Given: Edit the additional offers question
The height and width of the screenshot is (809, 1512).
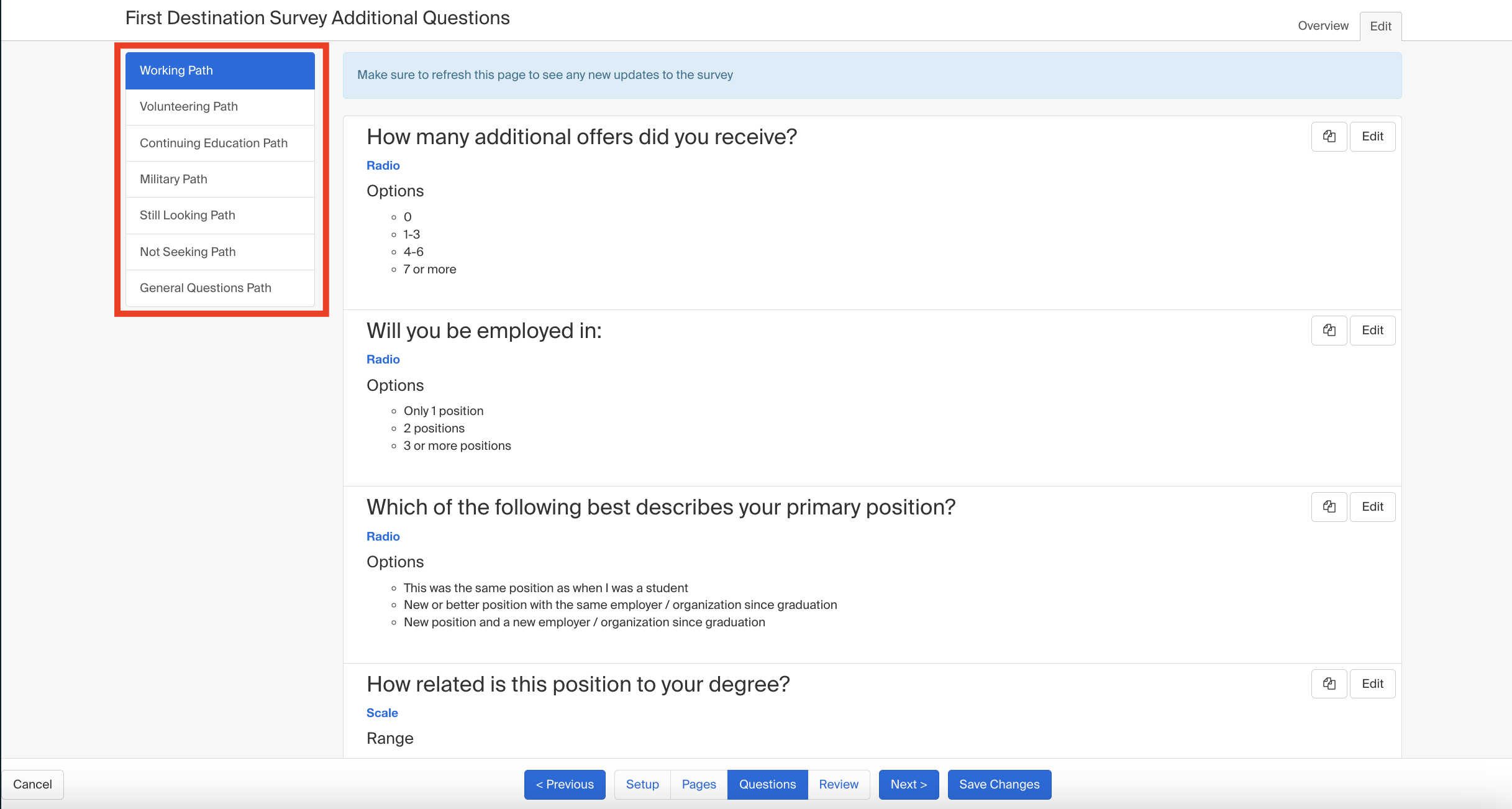Looking at the screenshot, I should pyautogui.click(x=1373, y=136).
